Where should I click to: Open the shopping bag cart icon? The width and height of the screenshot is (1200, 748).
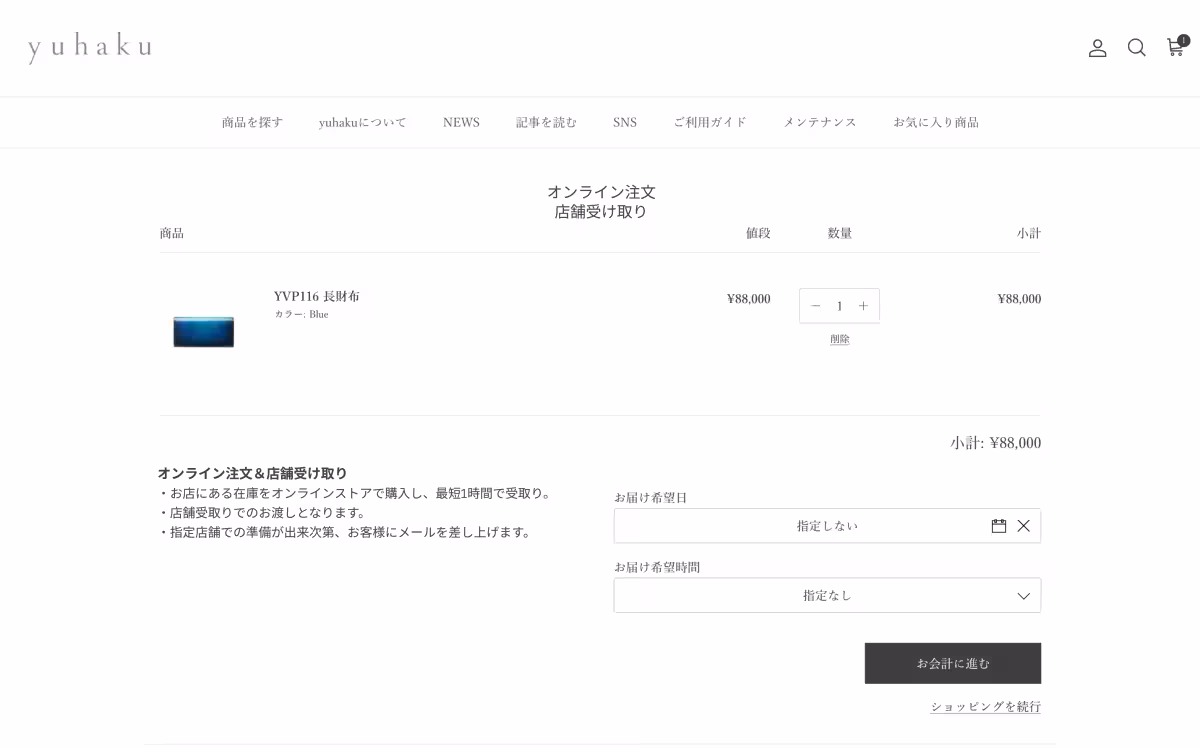click(x=1175, y=48)
